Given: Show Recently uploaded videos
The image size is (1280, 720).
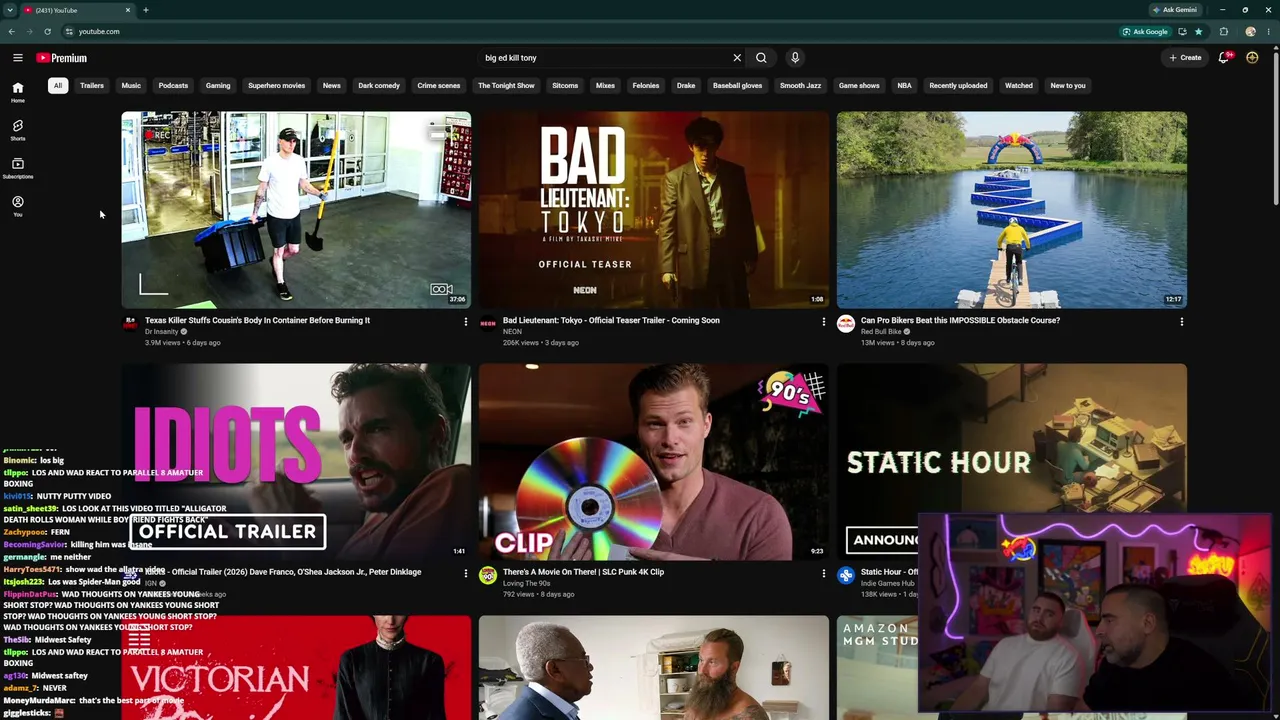Looking at the screenshot, I should 958,86.
